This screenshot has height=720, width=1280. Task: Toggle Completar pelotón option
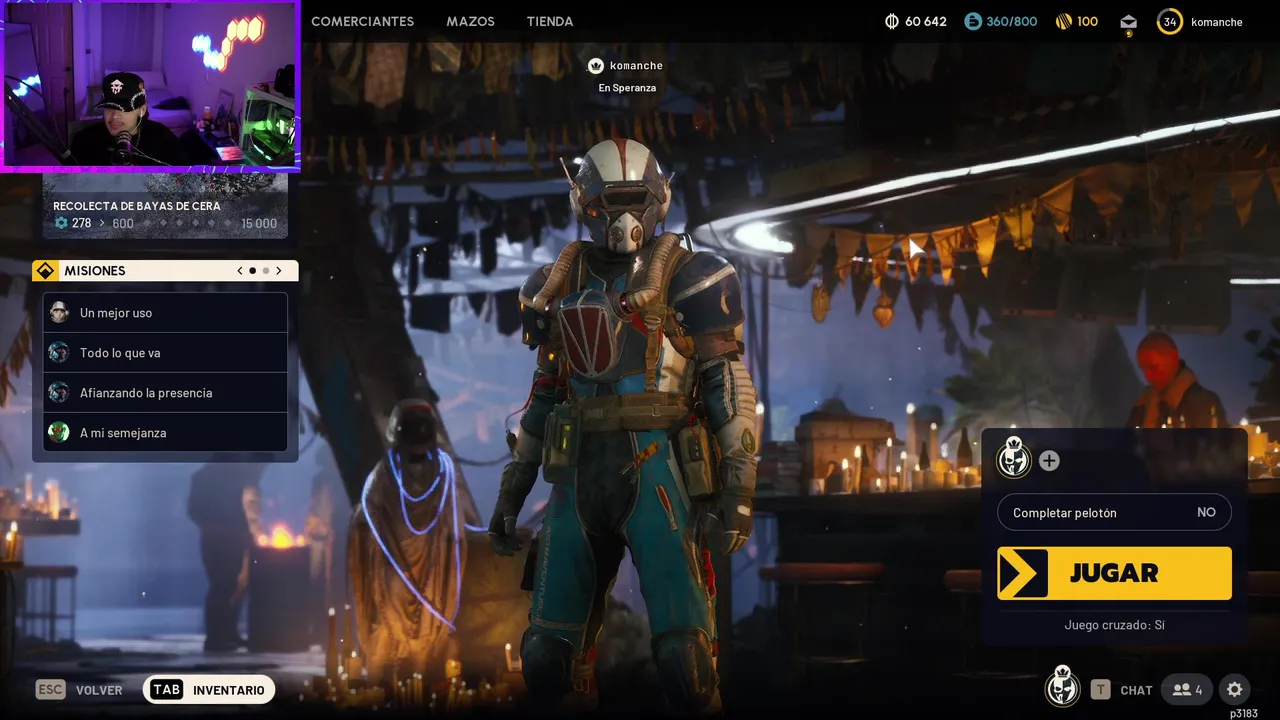pos(1114,512)
